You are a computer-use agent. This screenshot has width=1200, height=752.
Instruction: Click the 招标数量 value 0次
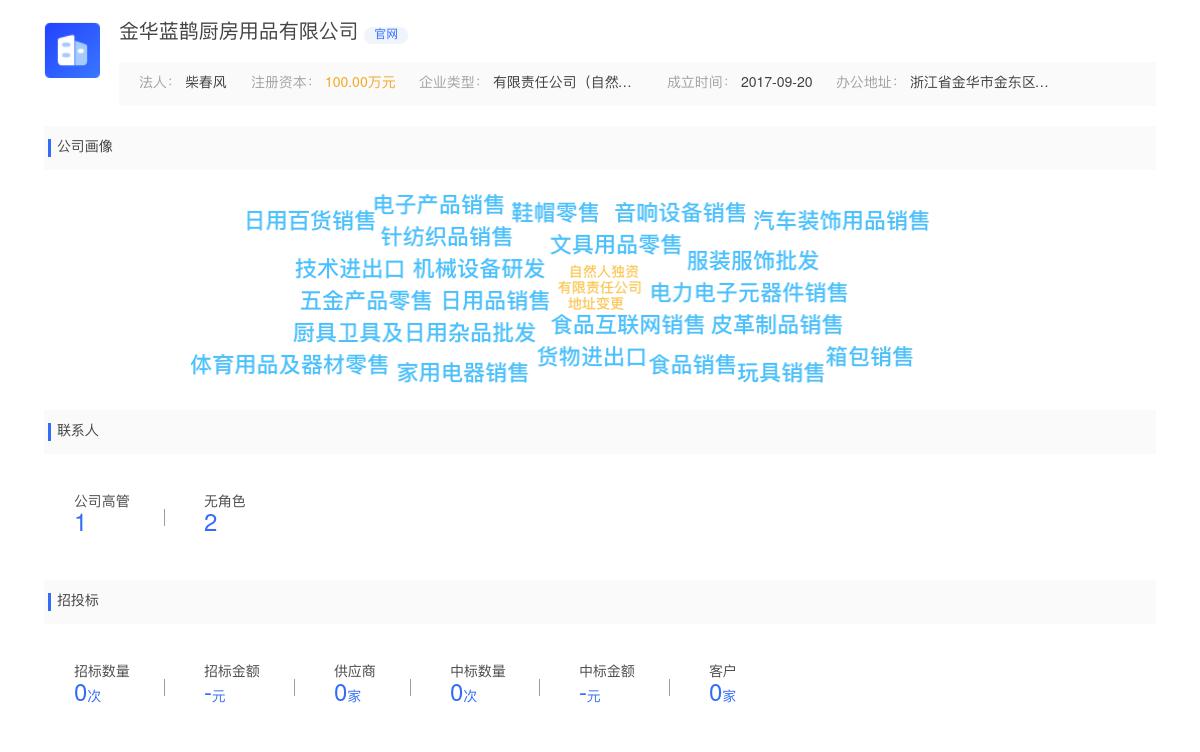[88, 693]
